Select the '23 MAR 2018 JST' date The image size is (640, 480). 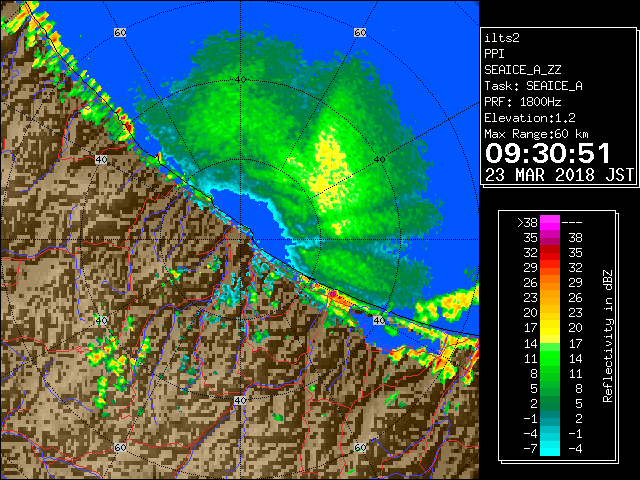tap(559, 175)
